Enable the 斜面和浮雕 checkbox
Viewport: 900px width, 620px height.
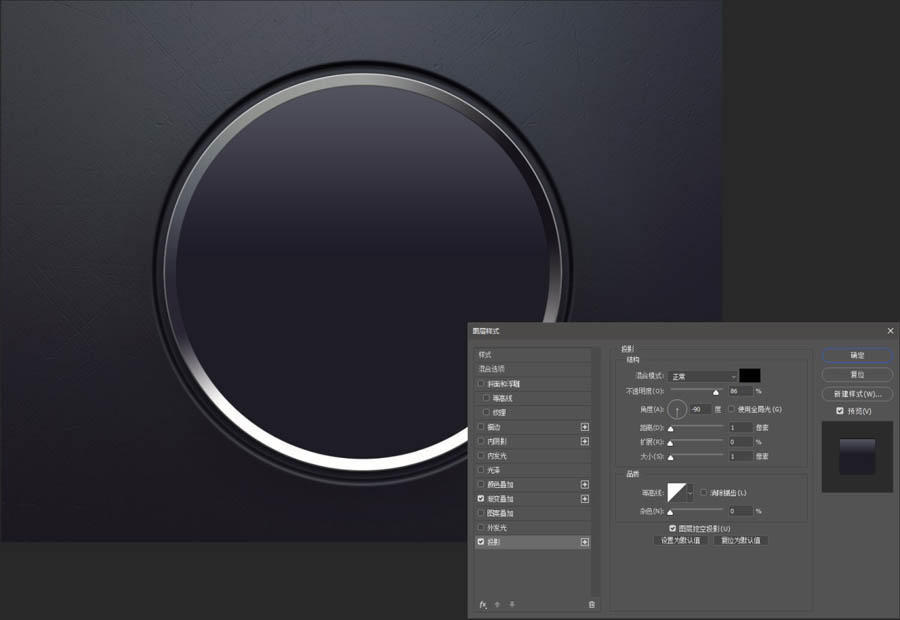(481, 384)
